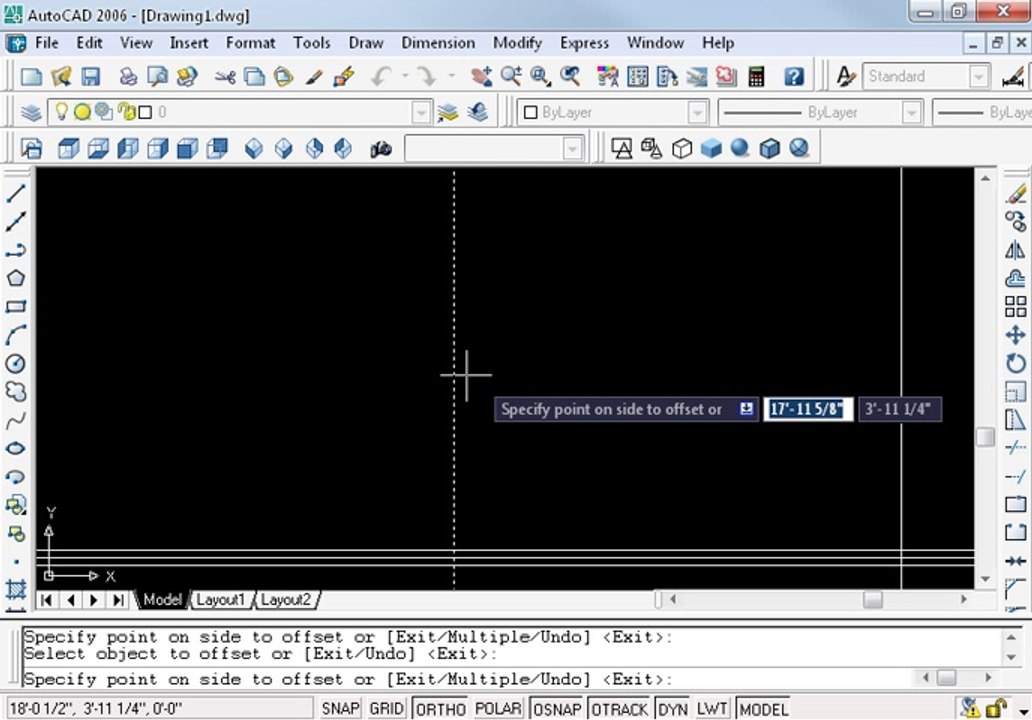Select the Rectangle tool

[x=16, y=307]
